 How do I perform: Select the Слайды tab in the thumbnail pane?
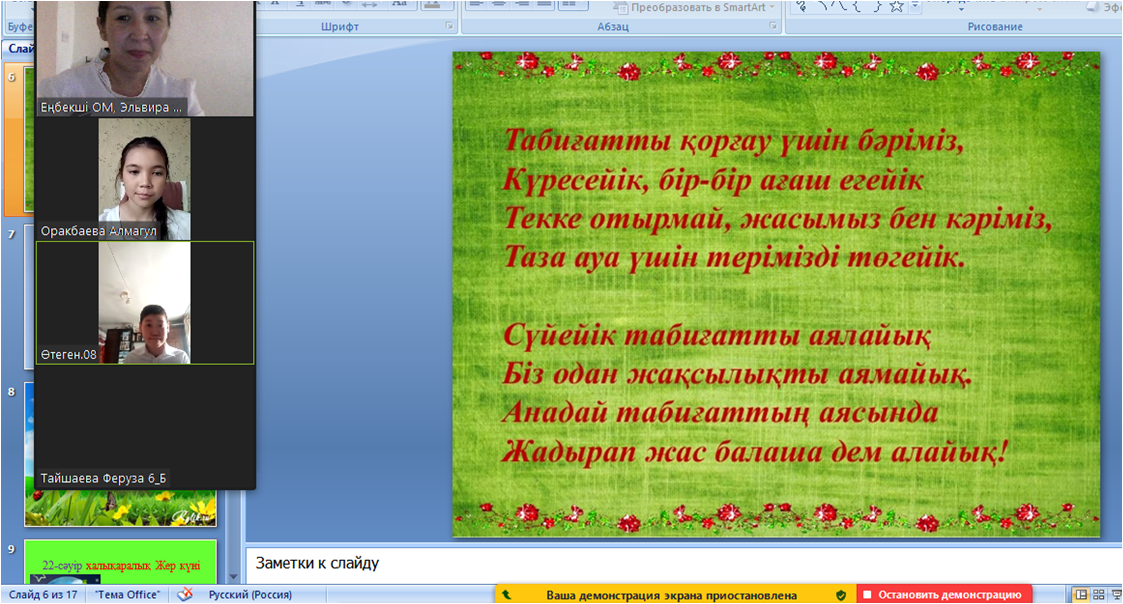[18, 48]
